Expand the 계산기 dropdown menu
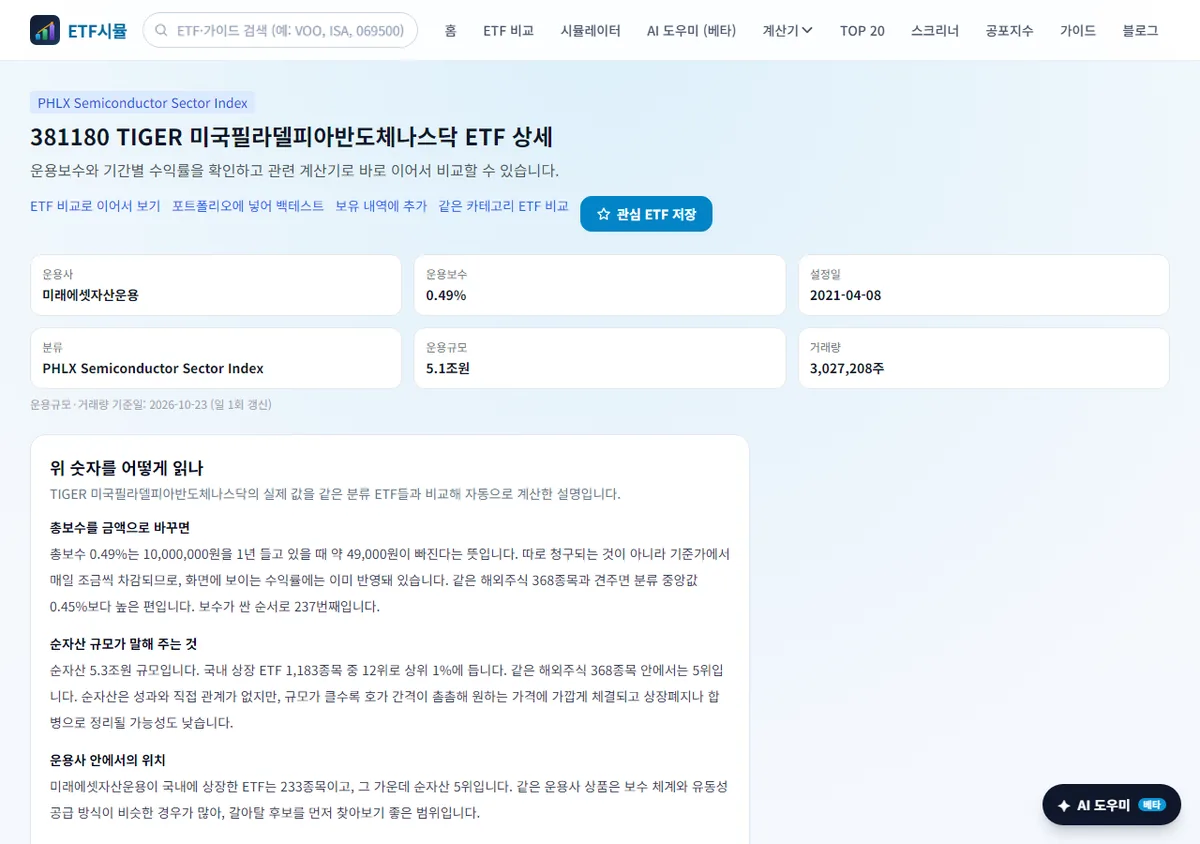Image resolution: width=1200 pixels, height=844 pixels. click(x=787, y=30)
